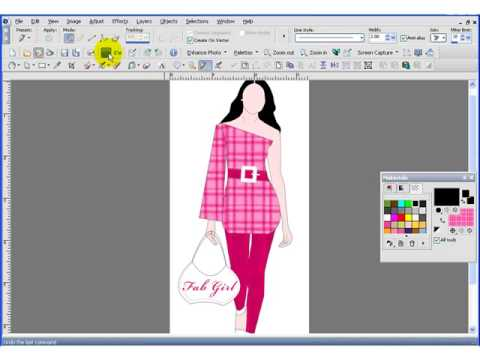
Task: Select the Swatches tab in Materials
Action: click(x=415, y=188)
